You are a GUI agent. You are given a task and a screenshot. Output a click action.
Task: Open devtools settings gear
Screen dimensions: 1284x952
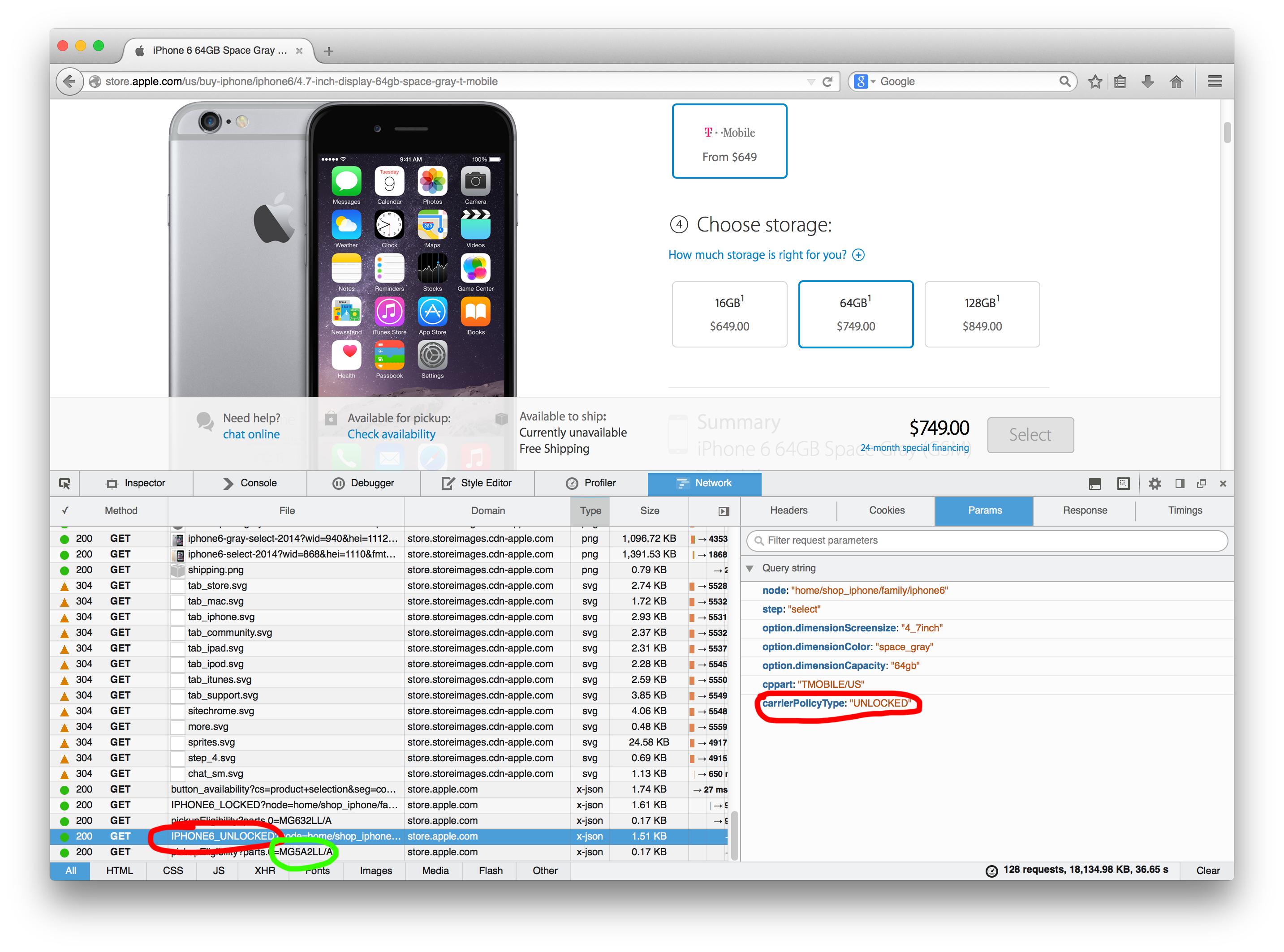point(1154,484)
